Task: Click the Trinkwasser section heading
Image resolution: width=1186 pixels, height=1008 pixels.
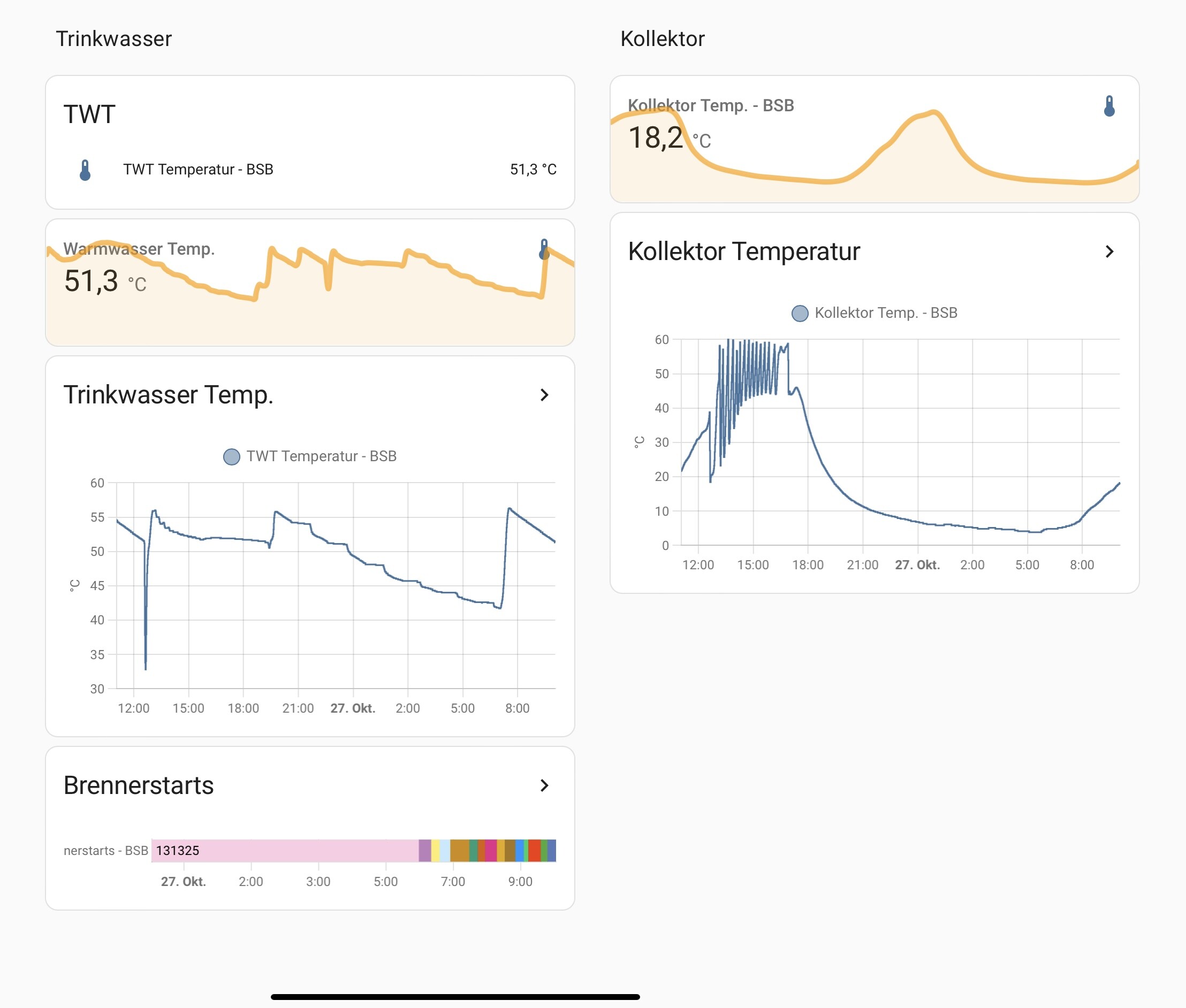Action: point(114,39)
